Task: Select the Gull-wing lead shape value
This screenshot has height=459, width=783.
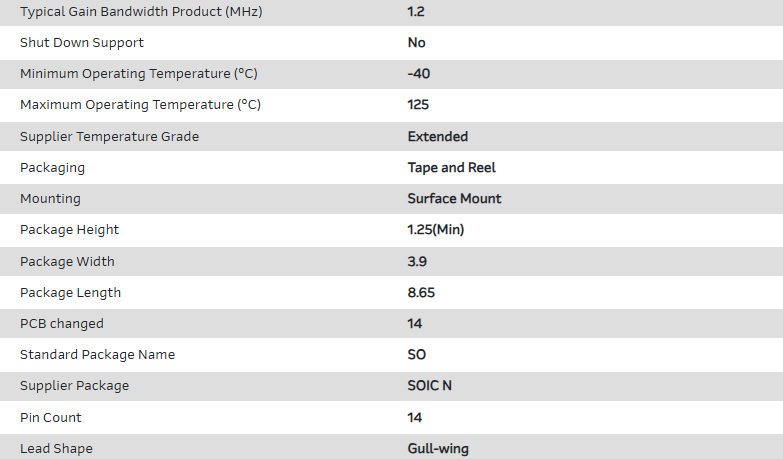Action: pyautogui.click(x=438, y=448)
